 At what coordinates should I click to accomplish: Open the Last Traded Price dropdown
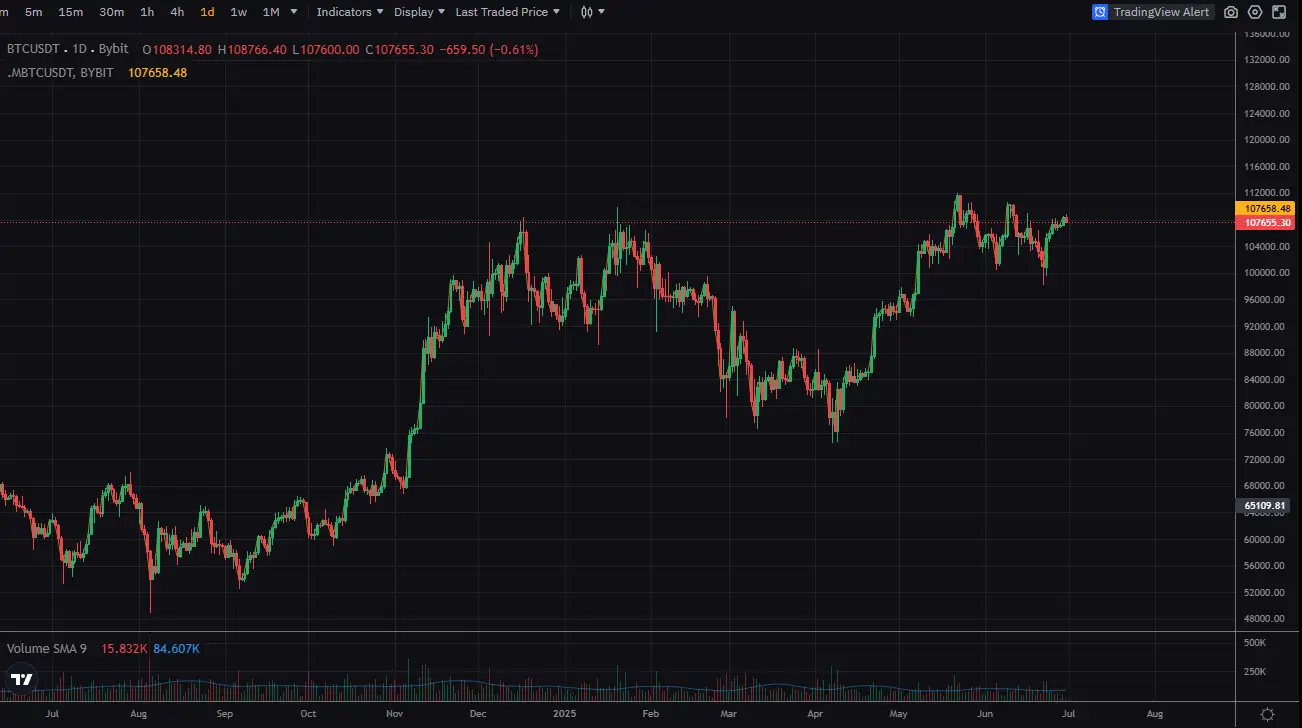click(501, 12)
